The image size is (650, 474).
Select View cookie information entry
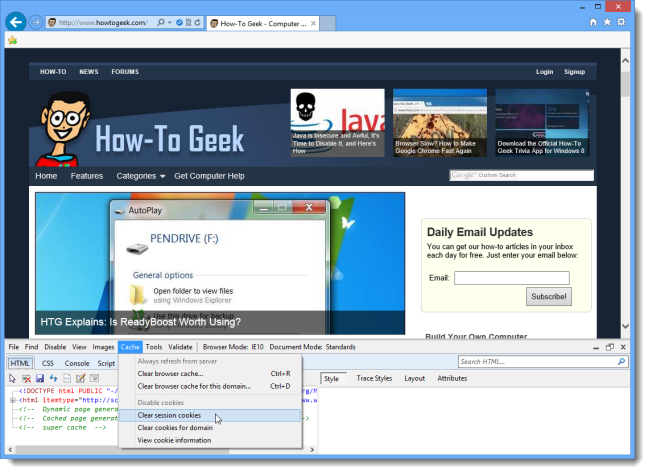(210, 440)
